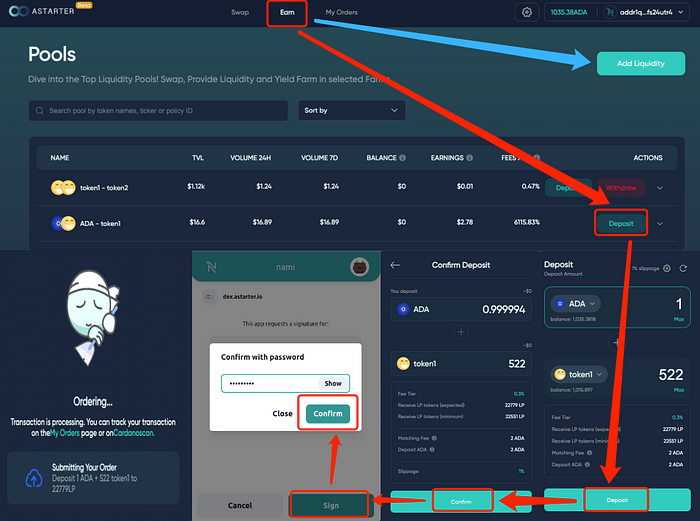
Task: Refresh the Deposit panel
Action: click(683, 268)
